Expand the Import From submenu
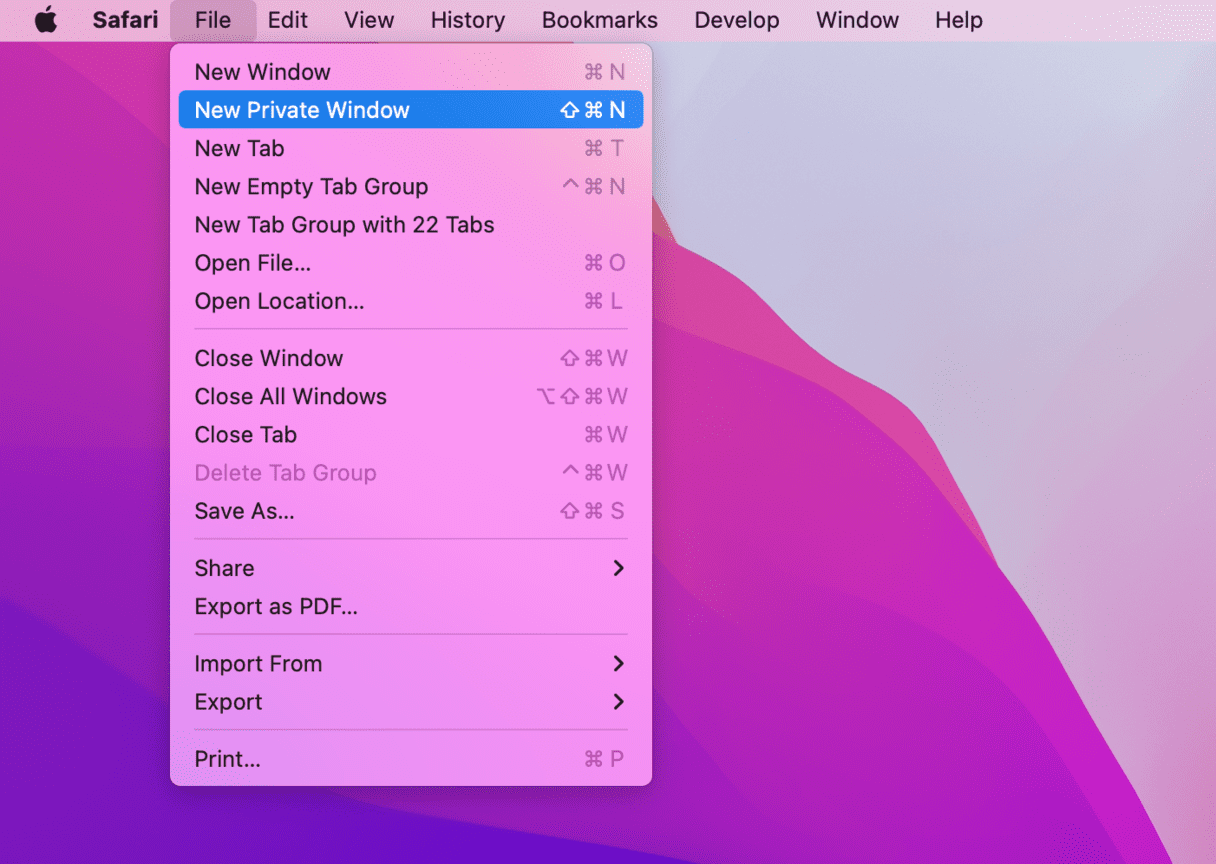Screen dimensions: 1216x864 tap(618, 664)
